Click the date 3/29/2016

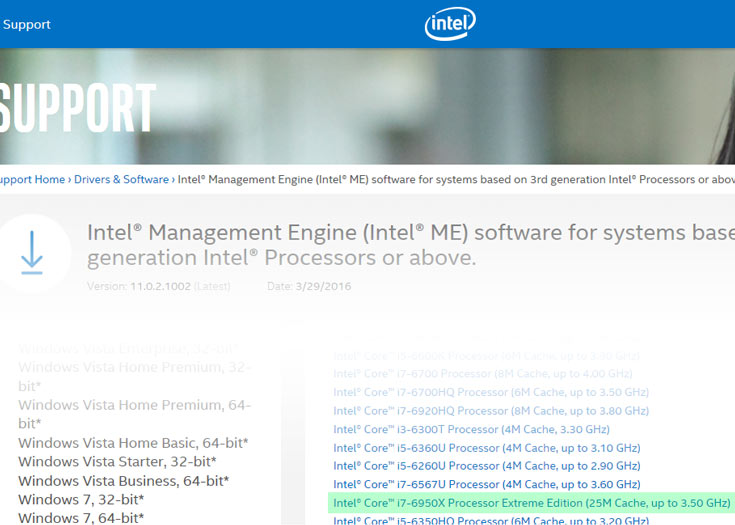click(x=323, y=286)
